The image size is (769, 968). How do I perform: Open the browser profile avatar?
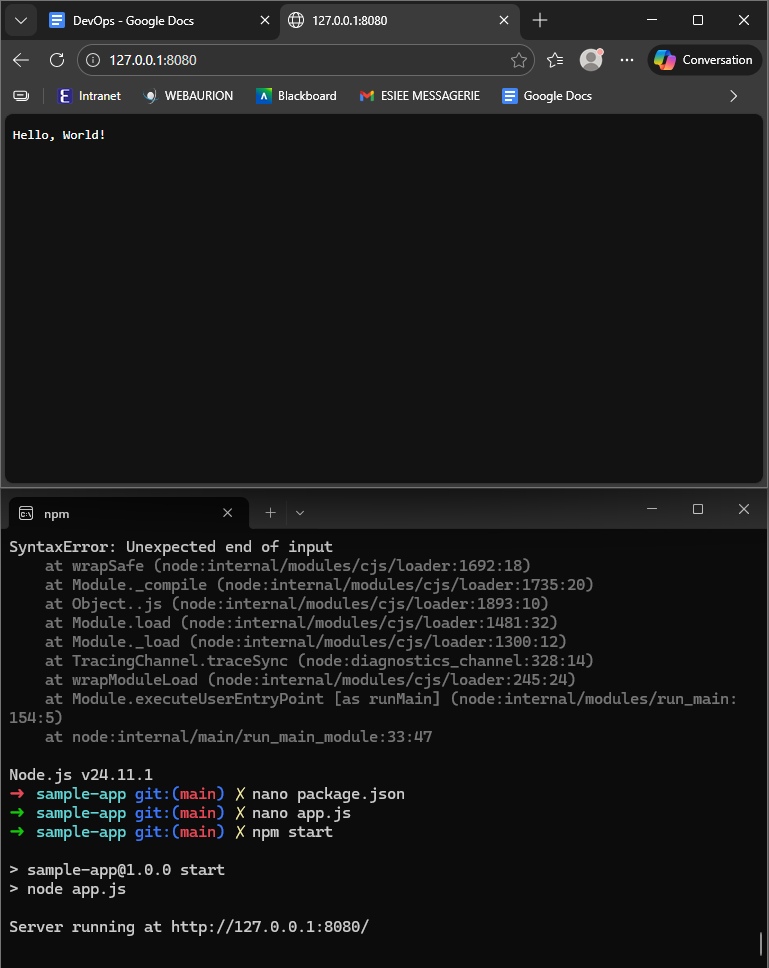591,60
